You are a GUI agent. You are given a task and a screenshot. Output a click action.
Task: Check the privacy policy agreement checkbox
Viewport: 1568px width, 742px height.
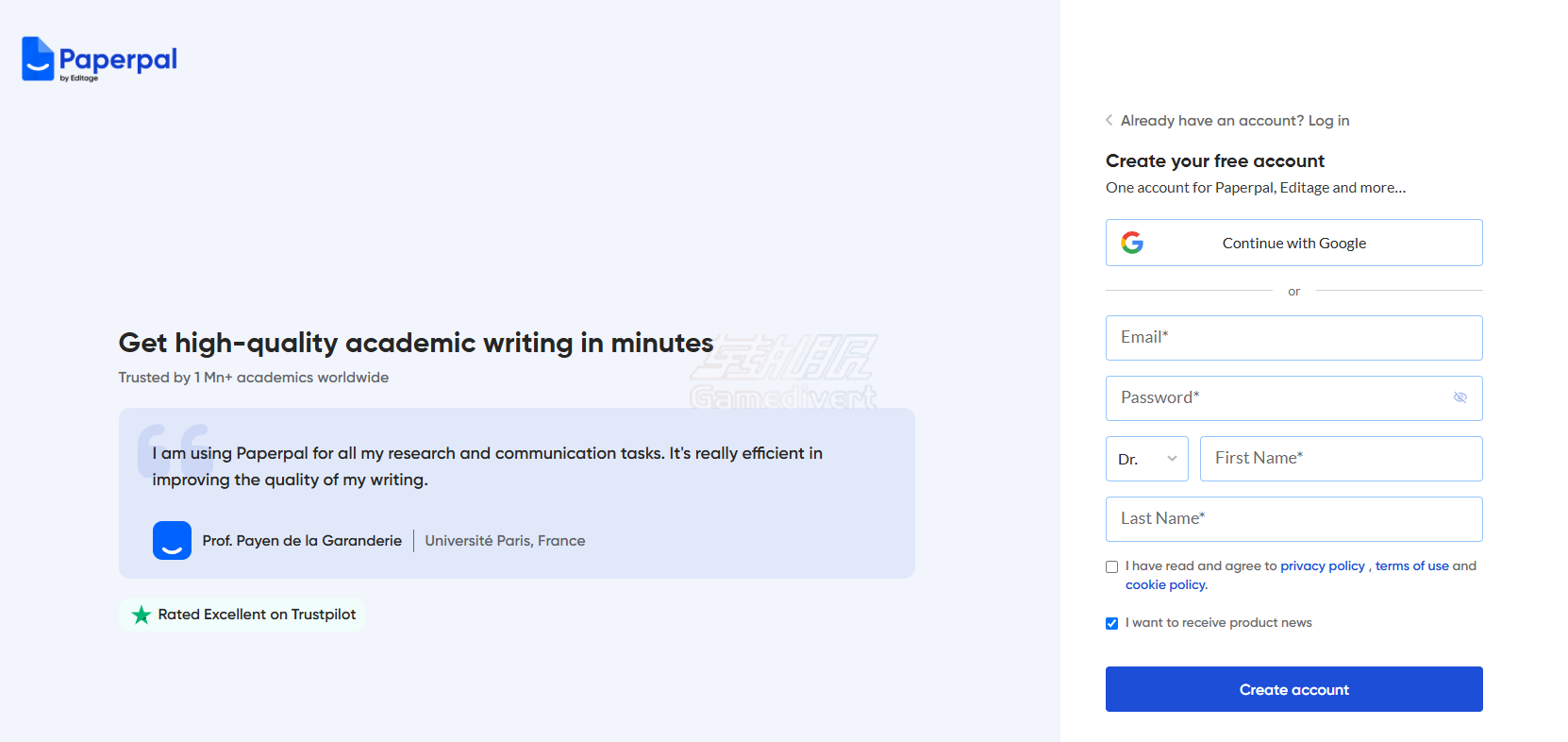(1111, 566)
